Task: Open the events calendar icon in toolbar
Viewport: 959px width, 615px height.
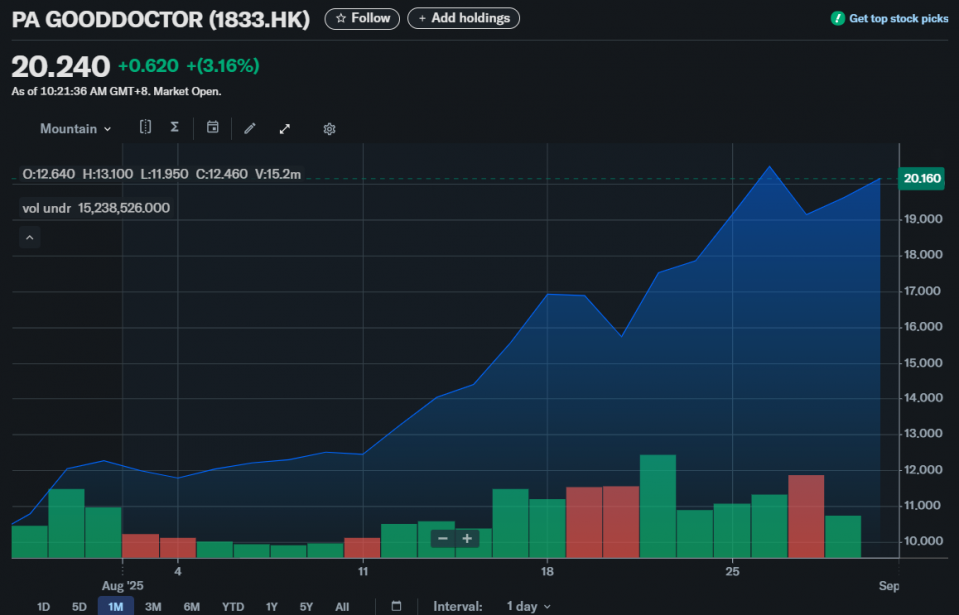Action: coord(212,127)
